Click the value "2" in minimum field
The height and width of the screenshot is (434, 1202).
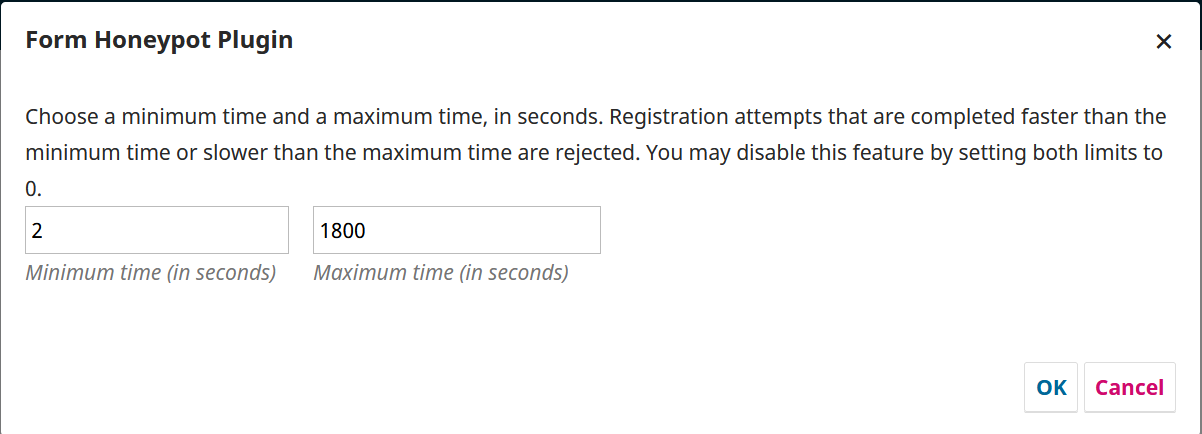click(x=37, y=231)
